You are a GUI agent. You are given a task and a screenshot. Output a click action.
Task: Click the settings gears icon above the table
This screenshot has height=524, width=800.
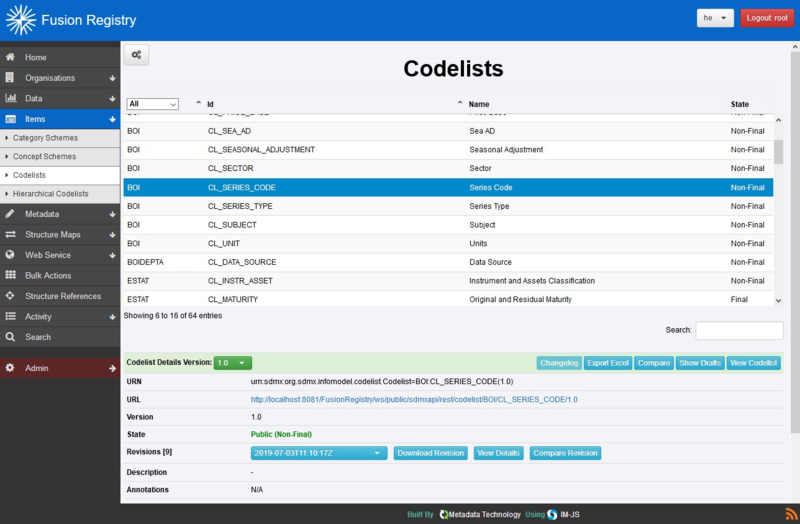(136, 55)
